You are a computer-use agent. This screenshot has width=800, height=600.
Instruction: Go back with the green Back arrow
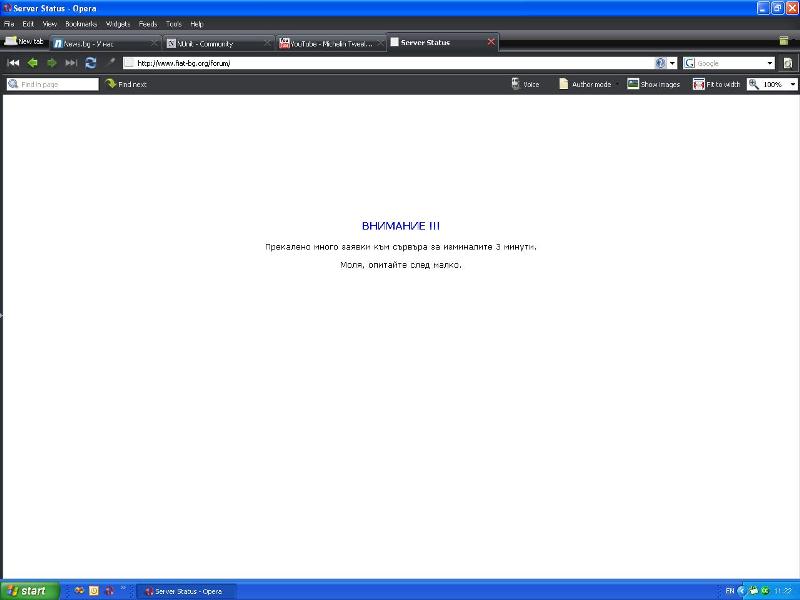[x=32, y=63]
